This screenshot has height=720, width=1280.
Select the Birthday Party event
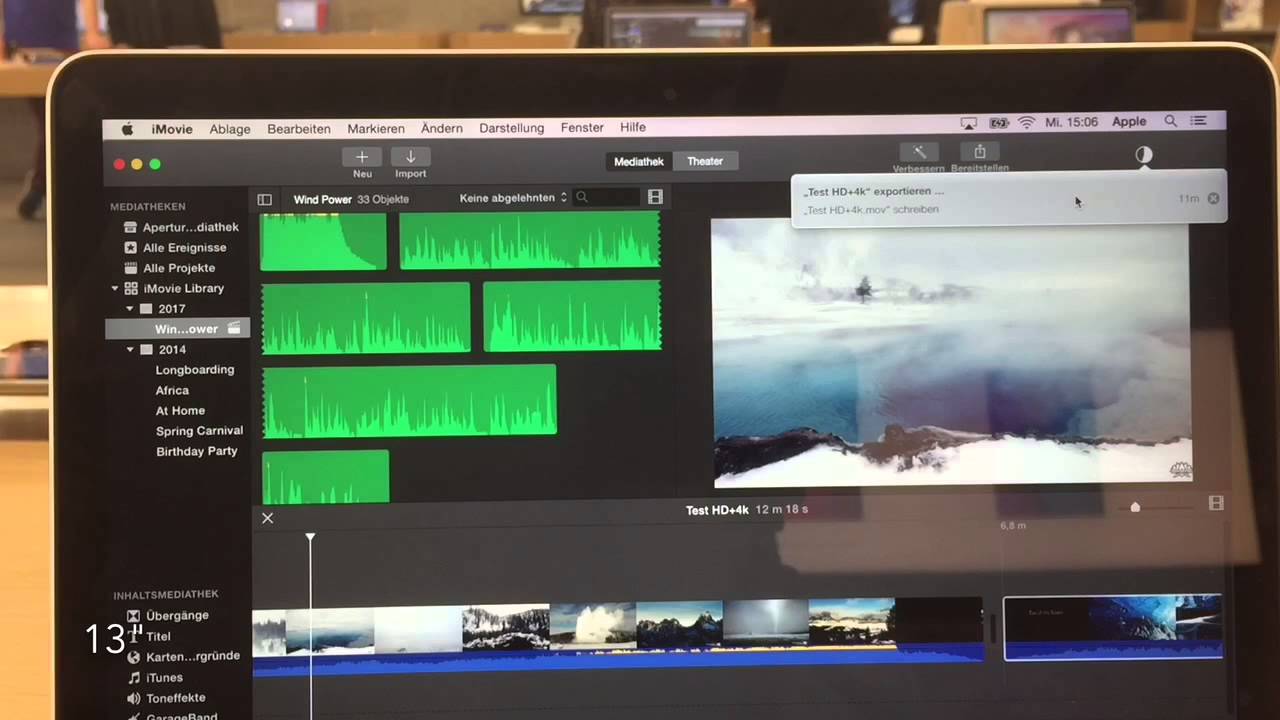[196, 451]
